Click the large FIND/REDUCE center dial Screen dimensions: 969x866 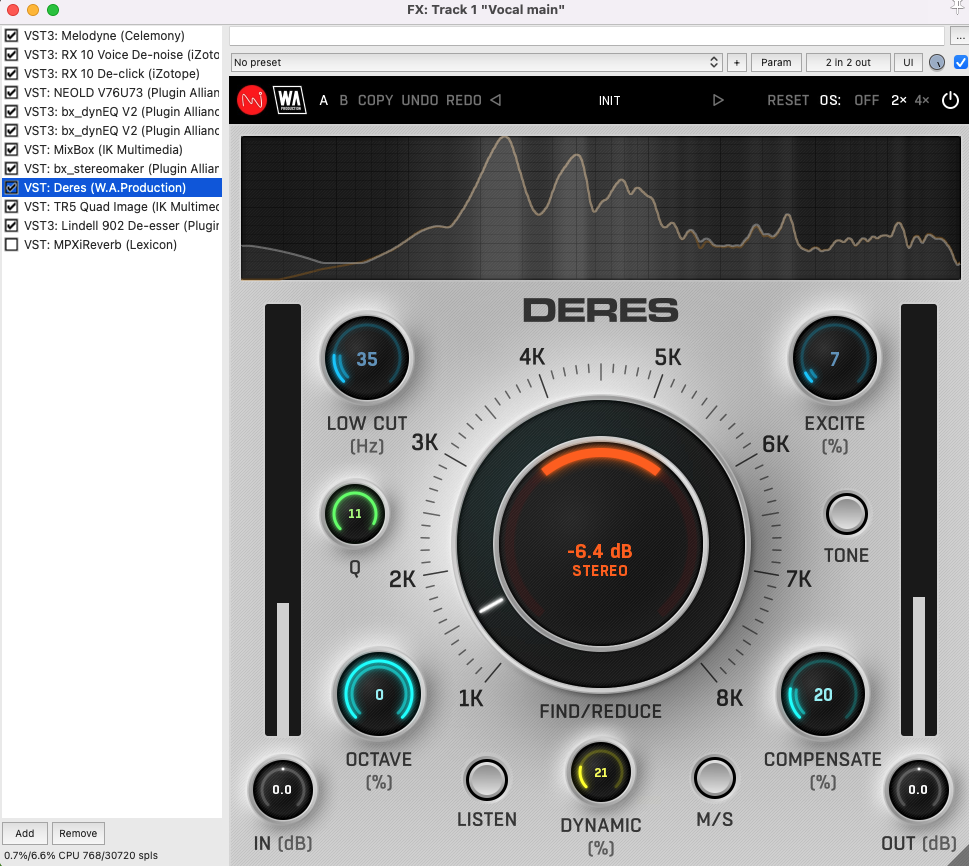pos(601,545)
